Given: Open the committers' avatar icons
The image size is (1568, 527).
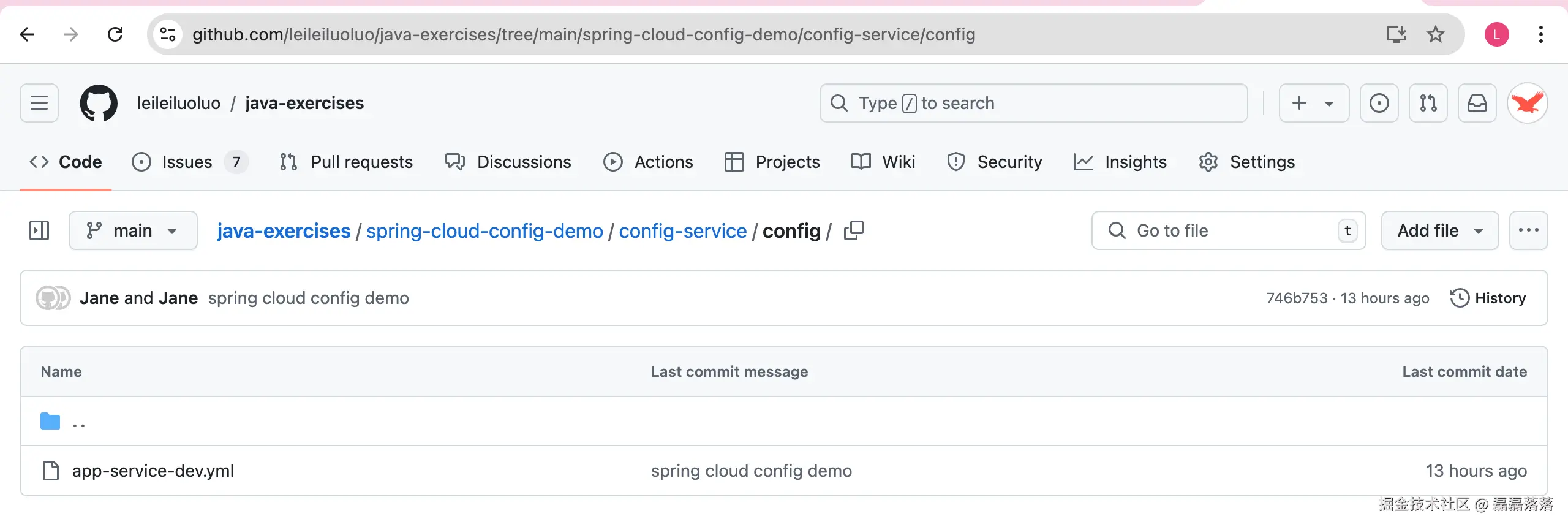Looking at the screenshot, I should click(x=53, y=298).
